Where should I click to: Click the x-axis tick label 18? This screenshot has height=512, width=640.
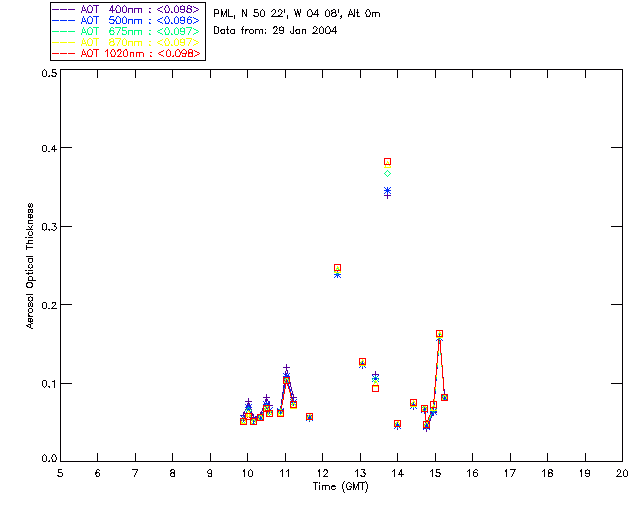point(548,473)
